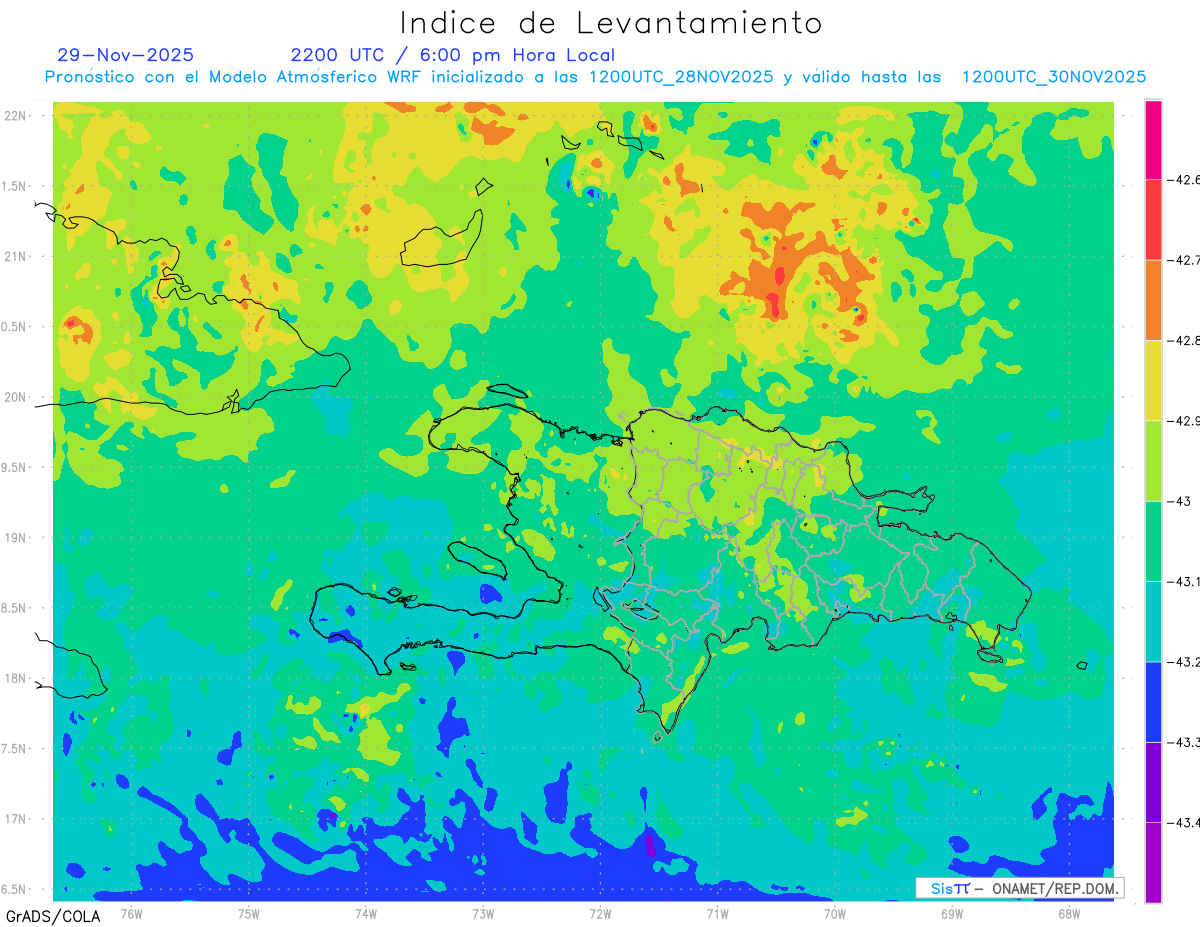Select the red colorbar segment below -42.6
This screenshot has width=1200, height=927.
click(1153, 220)
